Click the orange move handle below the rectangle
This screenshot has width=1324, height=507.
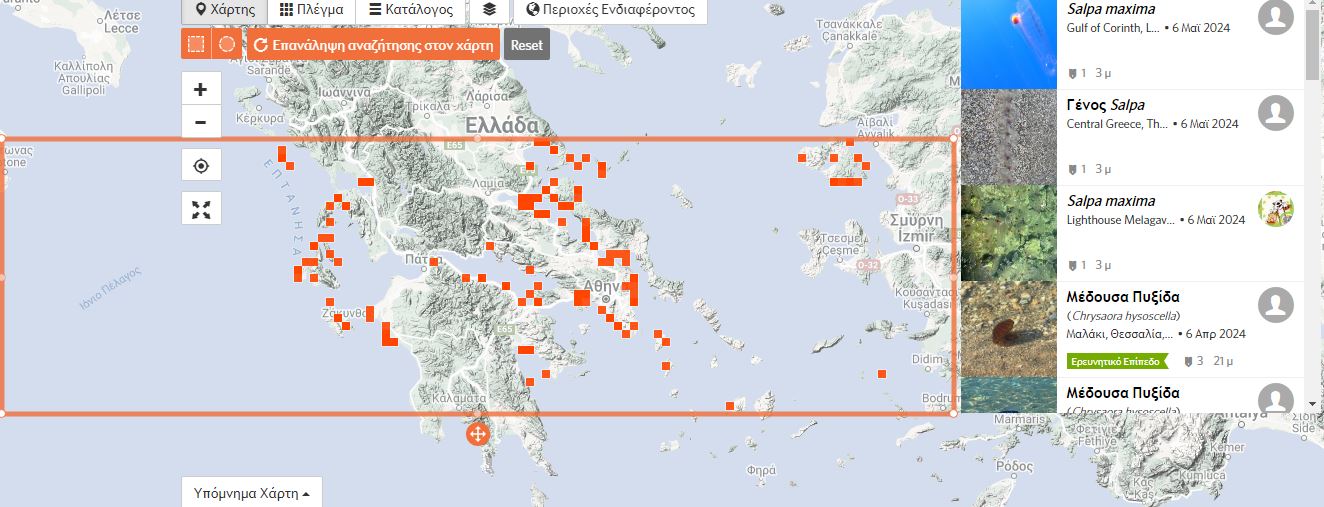[477, 434]
